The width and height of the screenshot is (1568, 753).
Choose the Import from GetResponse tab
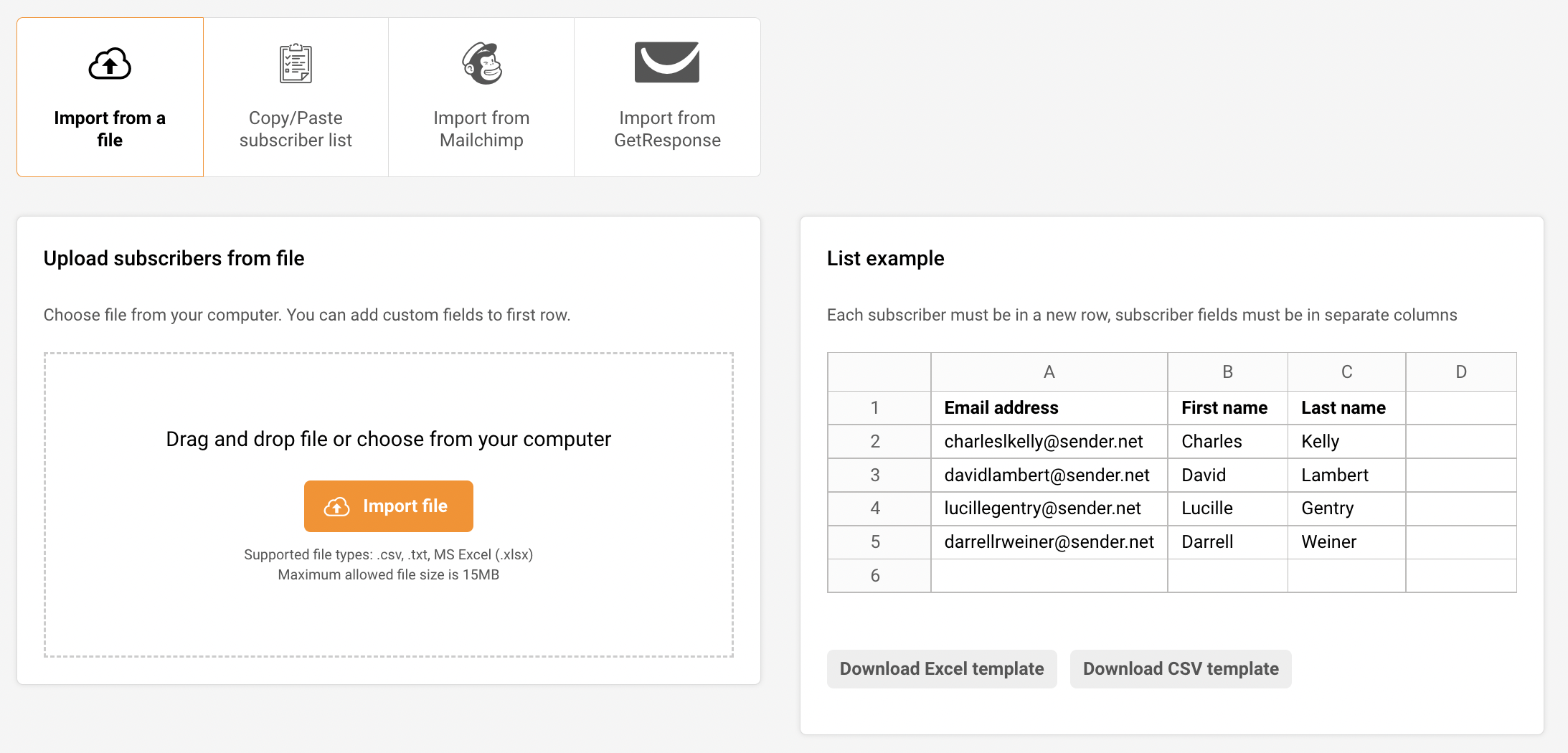click(x=667, y=128)
